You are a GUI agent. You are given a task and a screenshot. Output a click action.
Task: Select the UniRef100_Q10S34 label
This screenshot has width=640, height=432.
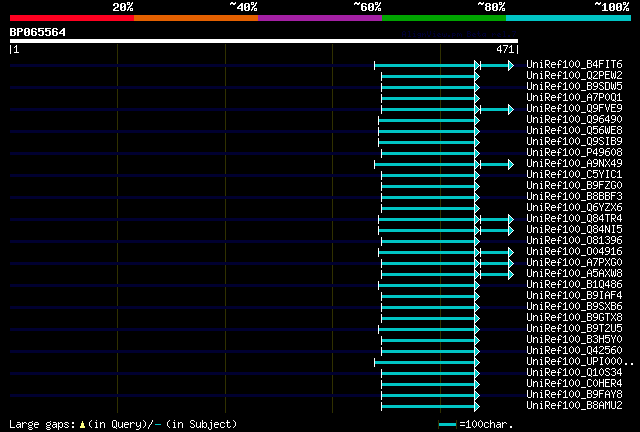click(574, 373)
